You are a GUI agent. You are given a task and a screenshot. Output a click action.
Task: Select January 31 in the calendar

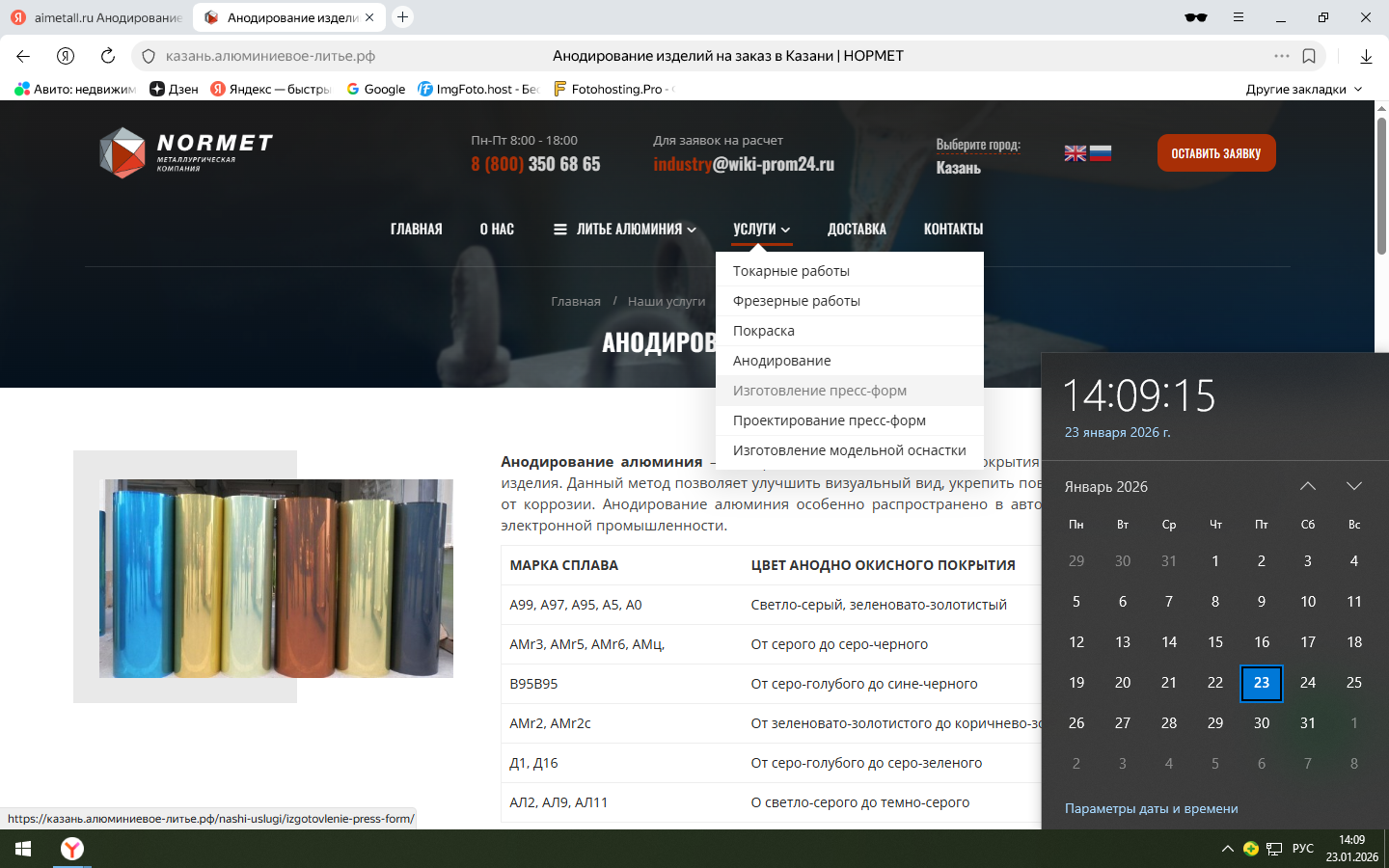[1308, 723]
